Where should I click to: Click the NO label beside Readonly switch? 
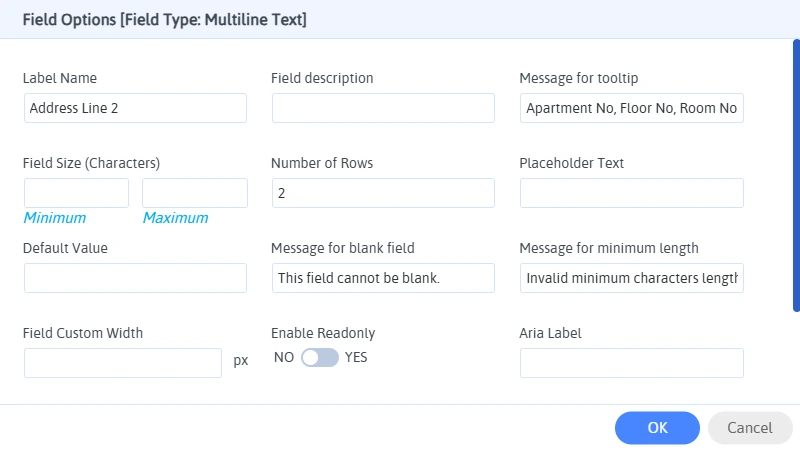(x=283, y=358)
